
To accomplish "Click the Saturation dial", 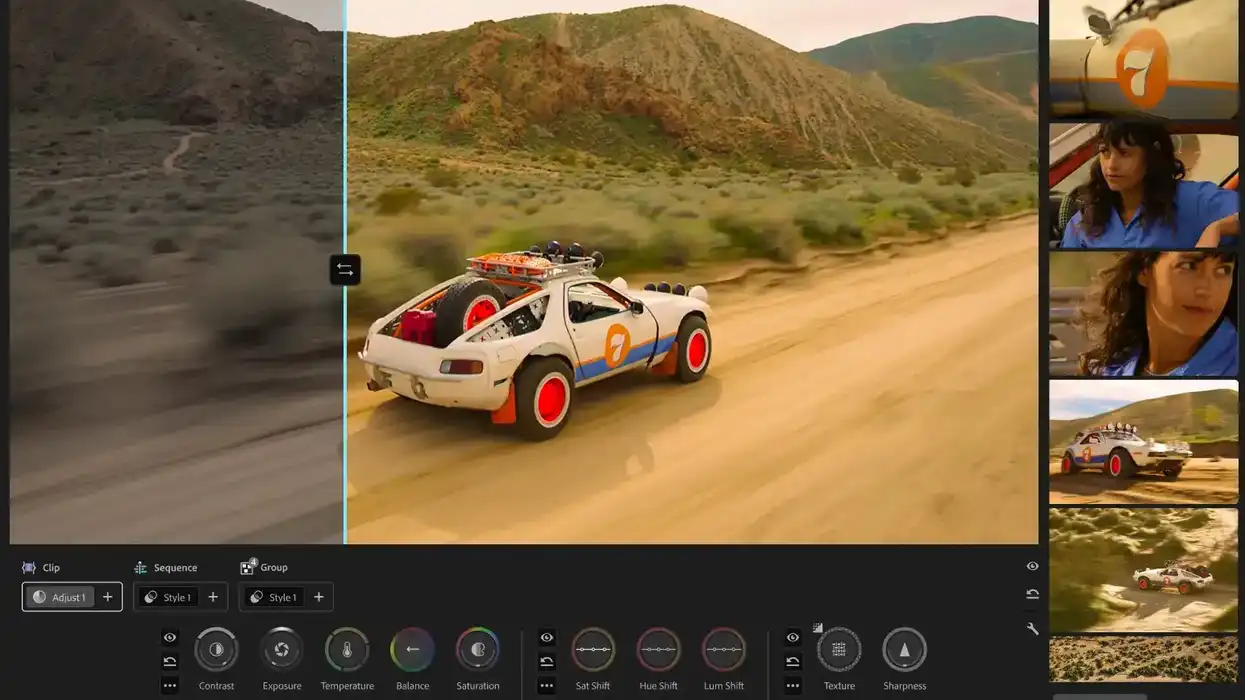I will [478, 649].
